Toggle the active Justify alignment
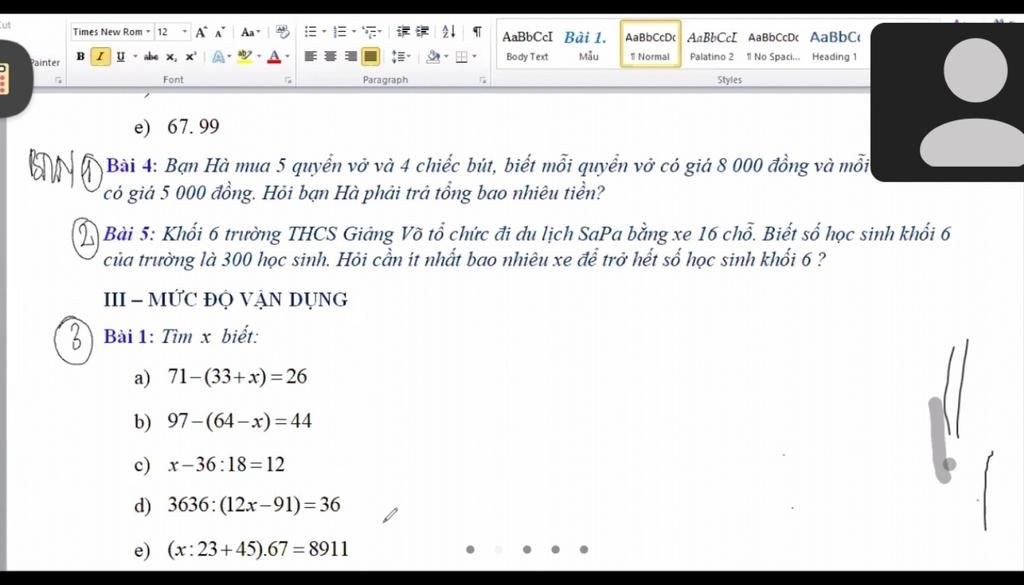Screen dimensions: 1024x585 coord(370,57)
